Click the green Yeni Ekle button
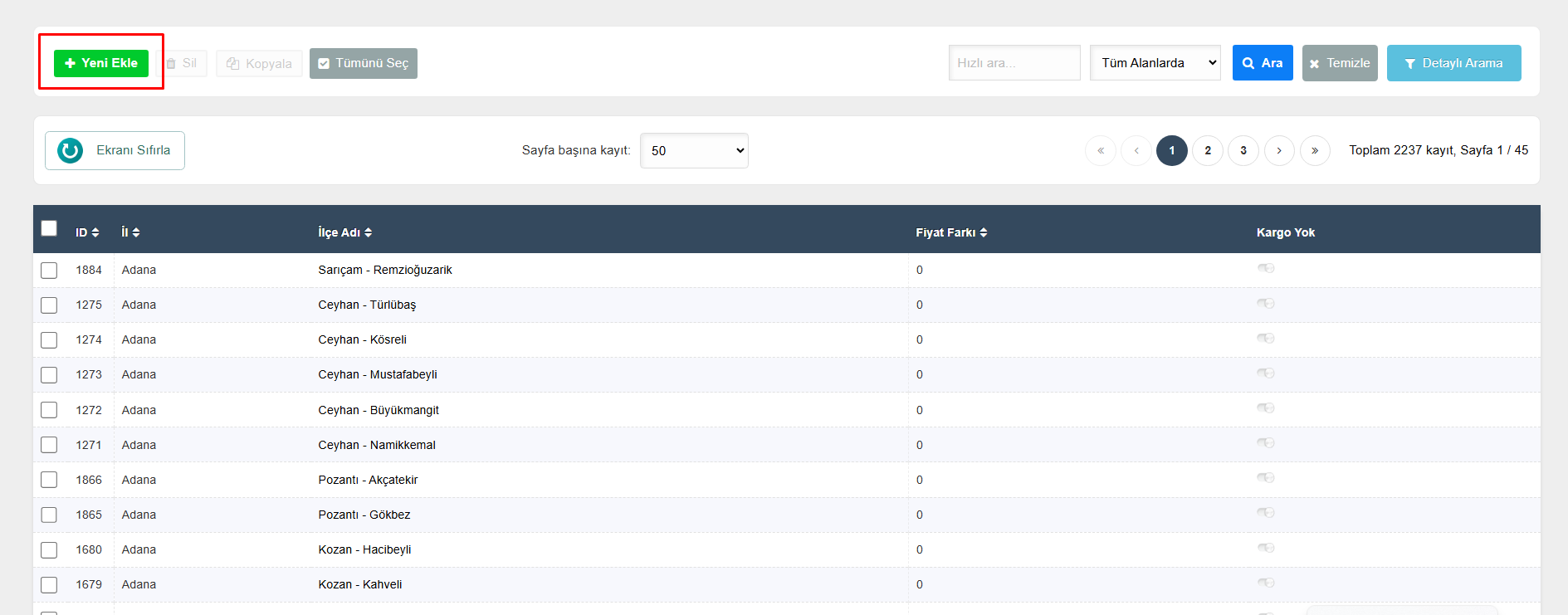The height and width of the screenshot is (615, 1568). coord(101,63)
